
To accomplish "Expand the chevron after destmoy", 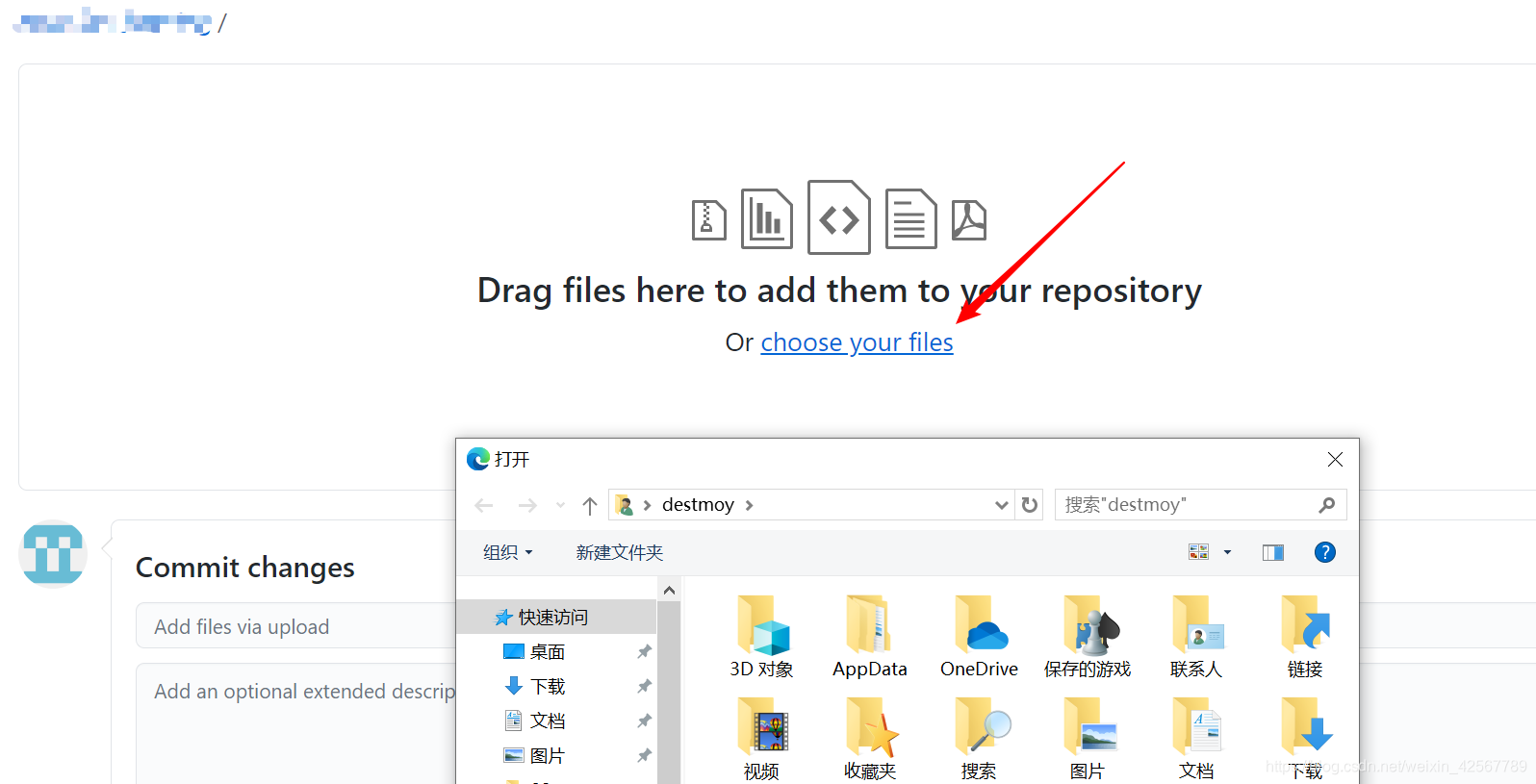I will 749,505.
